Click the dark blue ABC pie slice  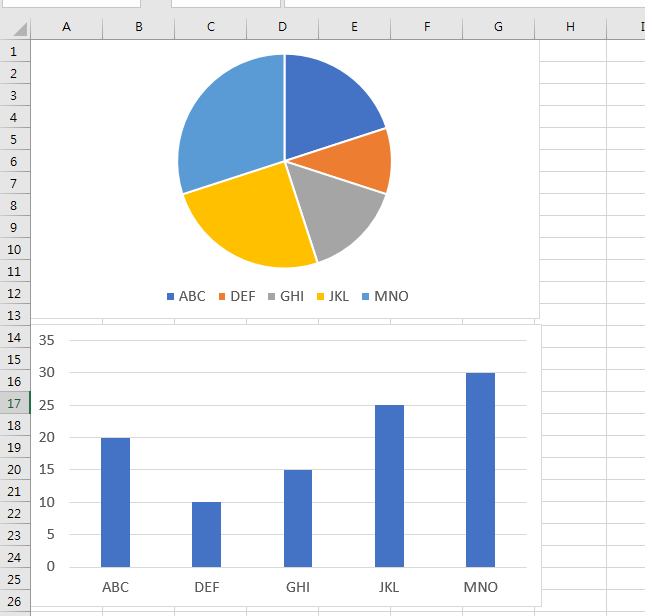click(325, 107)
